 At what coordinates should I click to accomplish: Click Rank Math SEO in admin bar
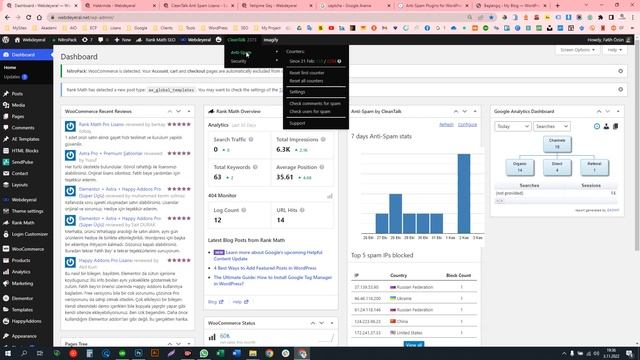(155, 40)
